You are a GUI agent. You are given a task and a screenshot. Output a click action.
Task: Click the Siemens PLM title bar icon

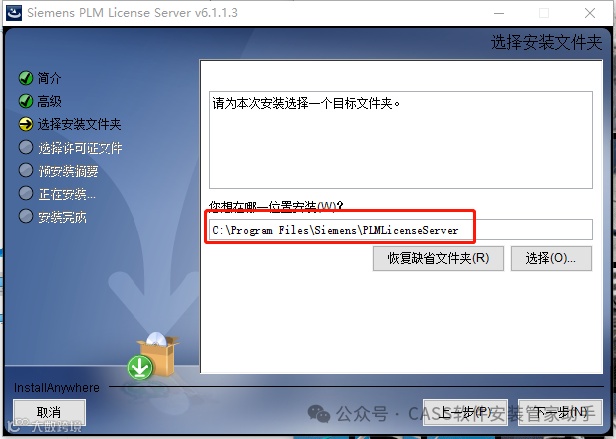[14, 13]
